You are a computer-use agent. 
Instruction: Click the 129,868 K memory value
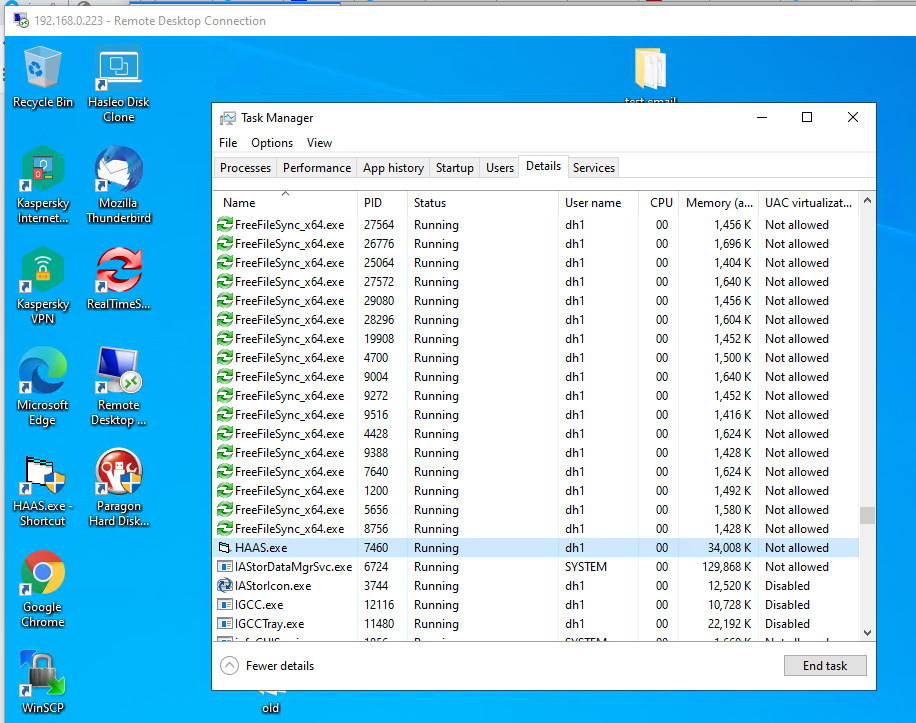point(726,566)
